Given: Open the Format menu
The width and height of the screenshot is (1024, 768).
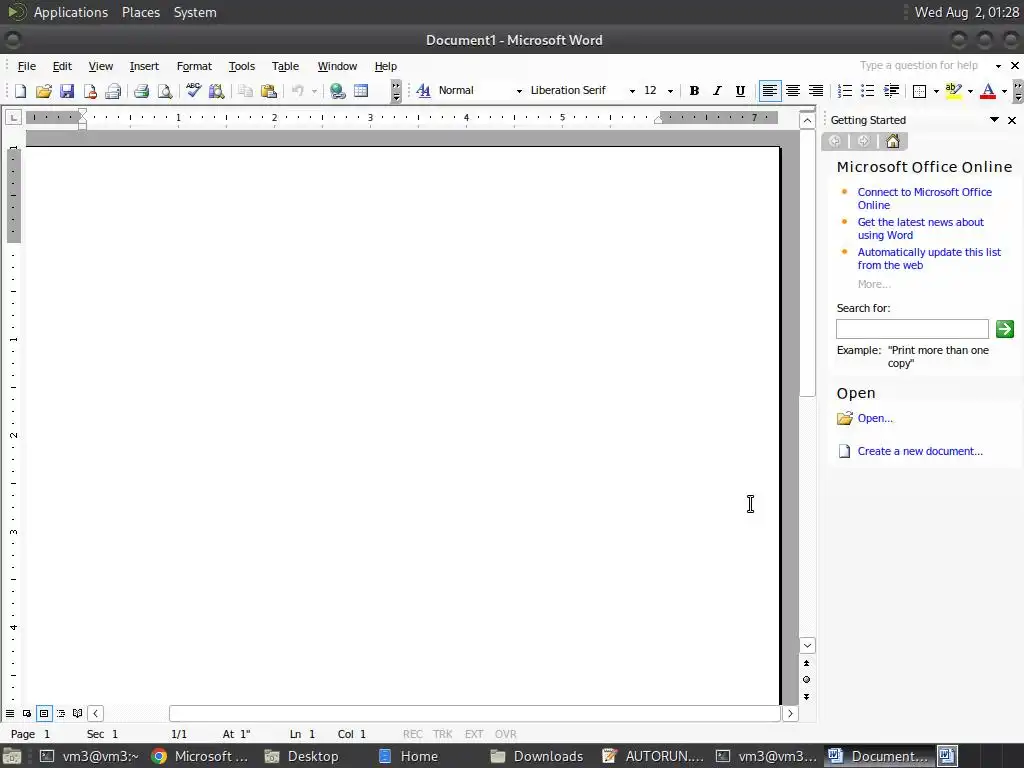Looking at the screenshot, I should pyautogui.click(x=194, y=66).
